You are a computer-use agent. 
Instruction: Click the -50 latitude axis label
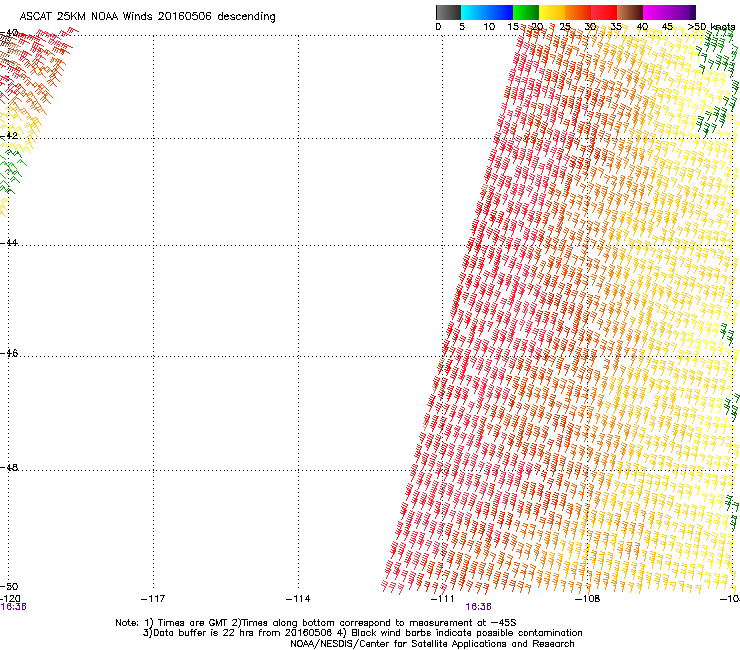(9, 586)
